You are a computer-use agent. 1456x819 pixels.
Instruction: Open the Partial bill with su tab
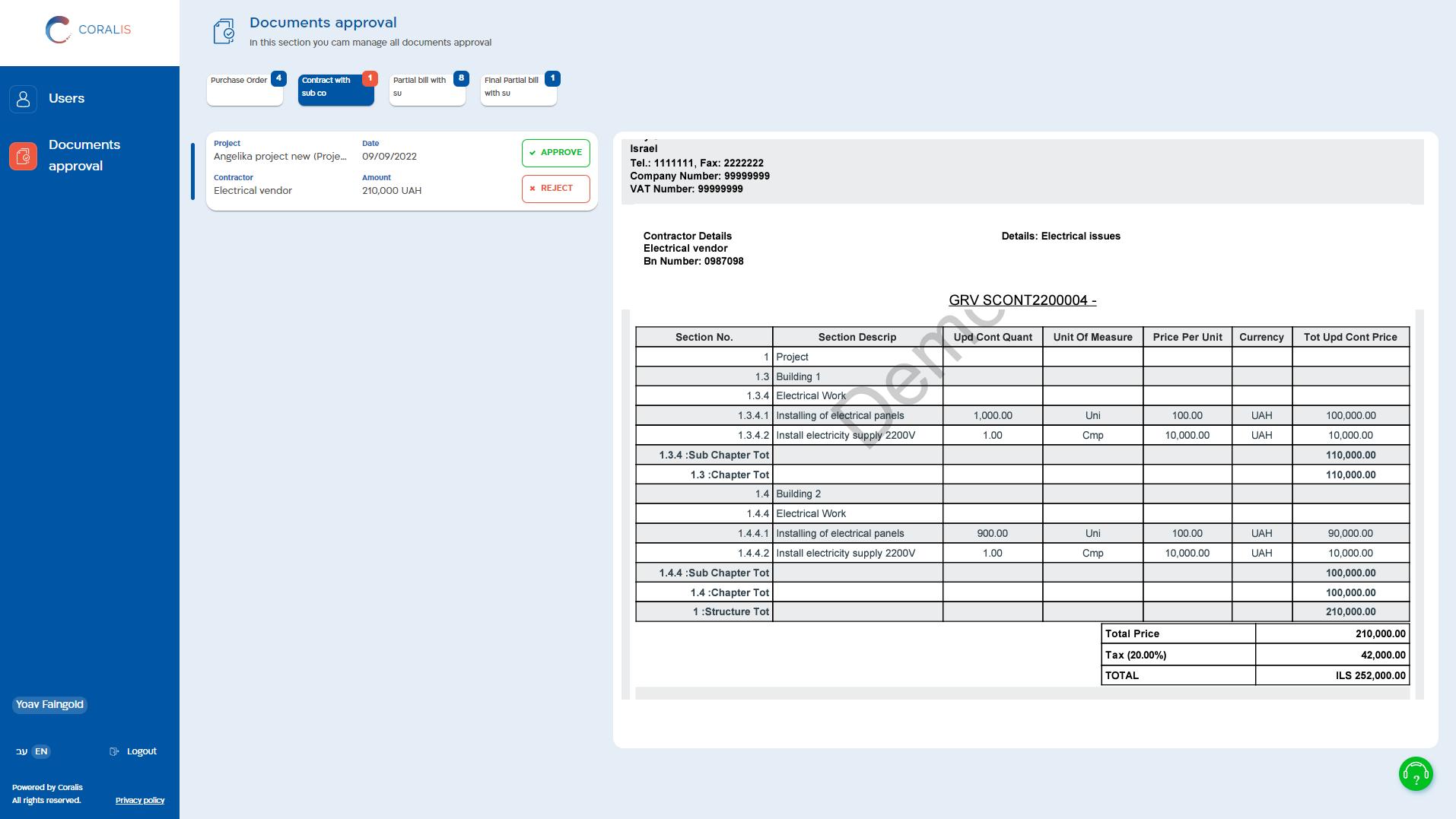click(x=421, y=89)
